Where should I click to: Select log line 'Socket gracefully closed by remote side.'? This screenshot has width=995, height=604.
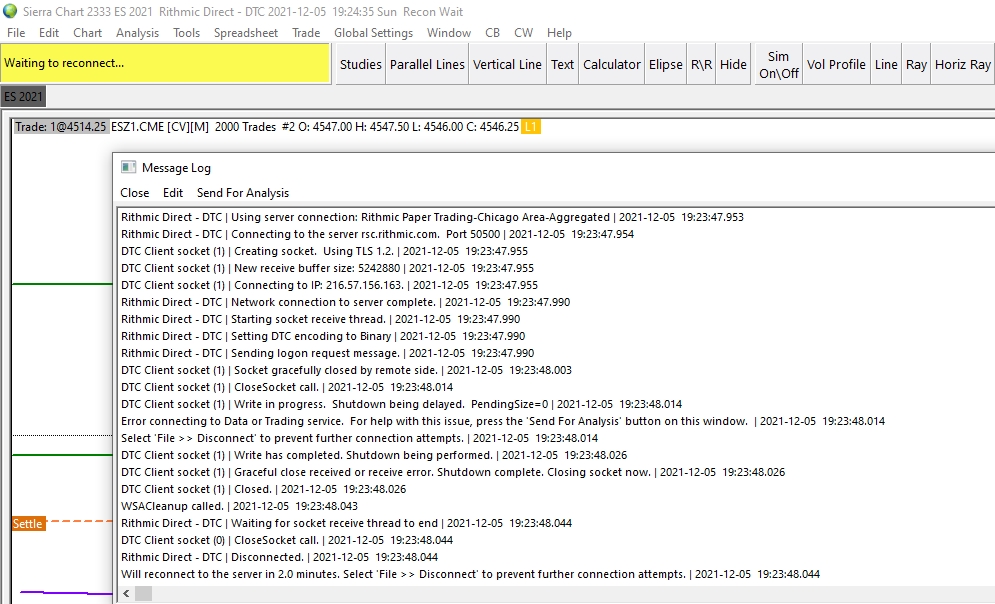(x=346, y=371)
